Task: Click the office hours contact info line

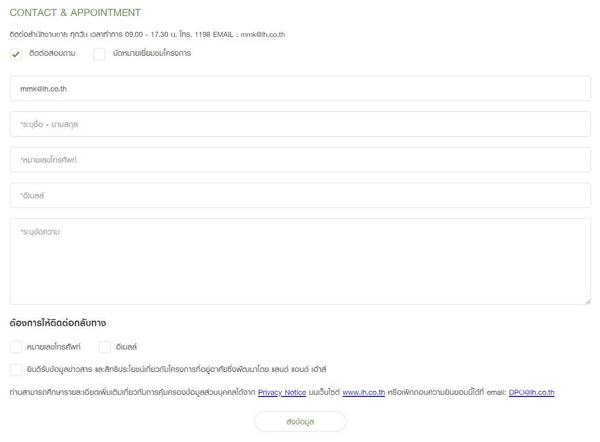Action: point(147,34)
